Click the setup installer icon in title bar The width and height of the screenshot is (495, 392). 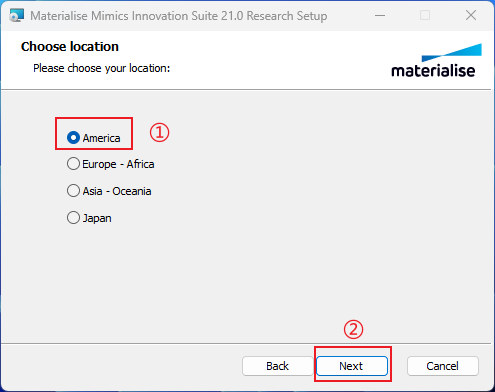(x=17, y=15)
